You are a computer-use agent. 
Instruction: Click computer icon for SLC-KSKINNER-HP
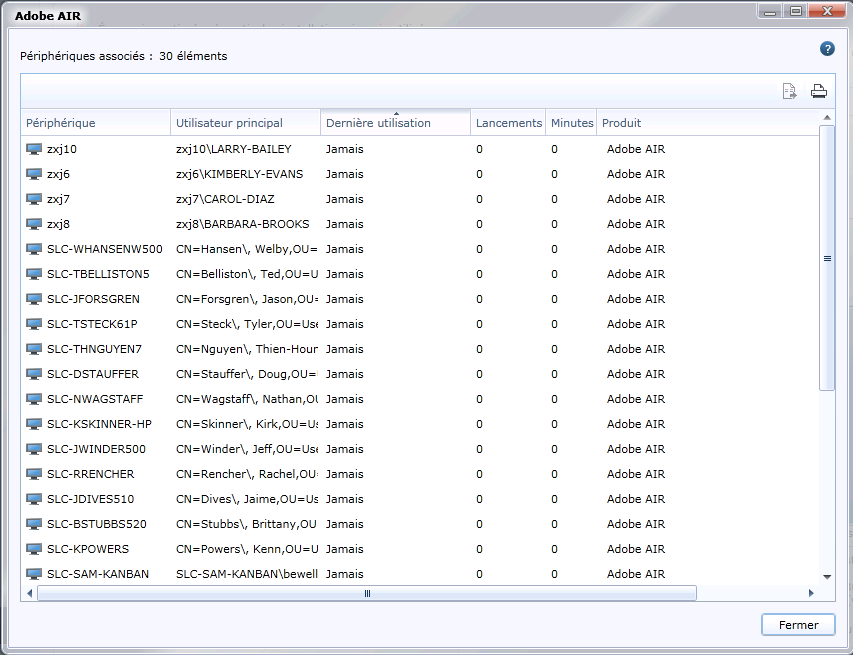[34, 424]
